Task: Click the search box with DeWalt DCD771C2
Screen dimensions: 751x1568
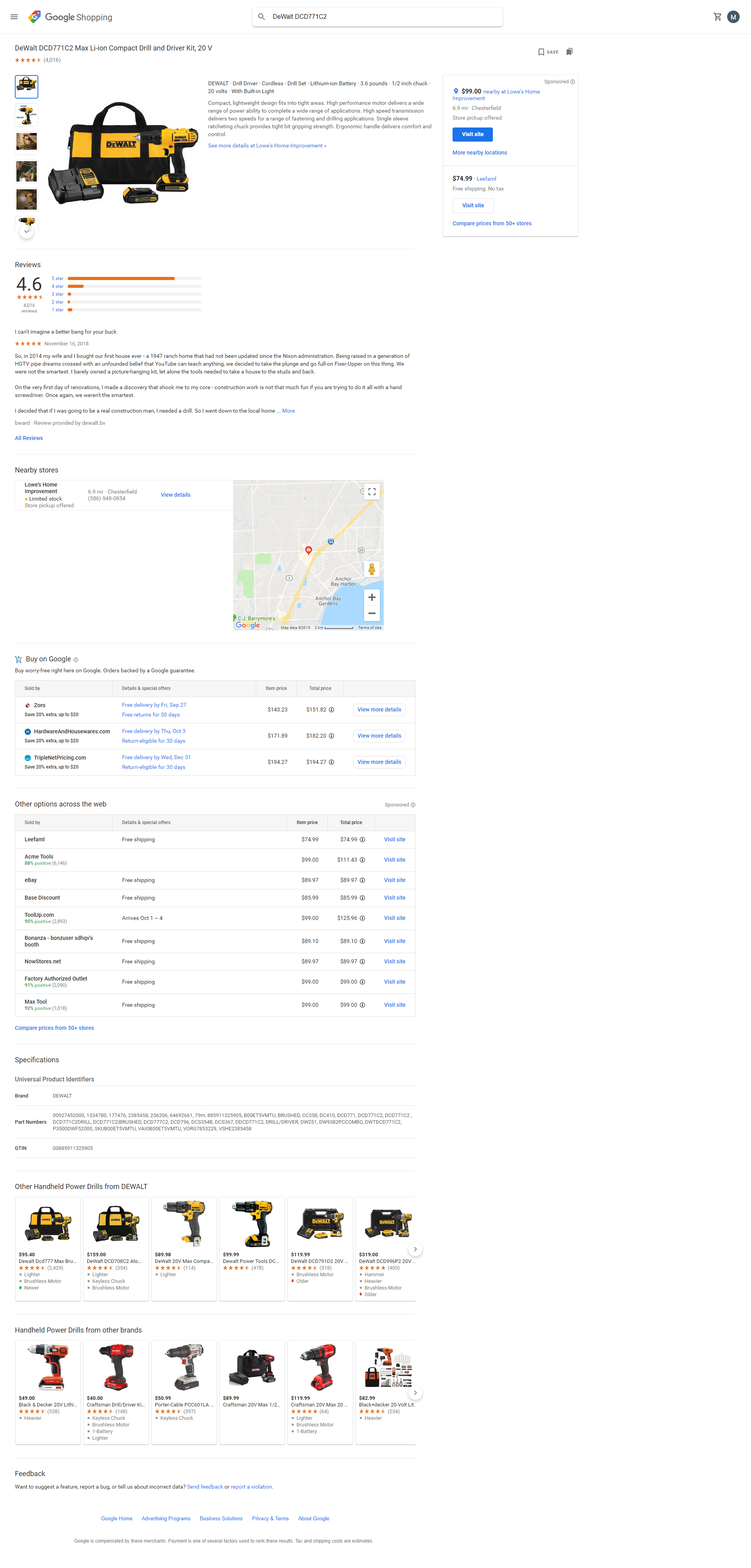Action: 377,17
